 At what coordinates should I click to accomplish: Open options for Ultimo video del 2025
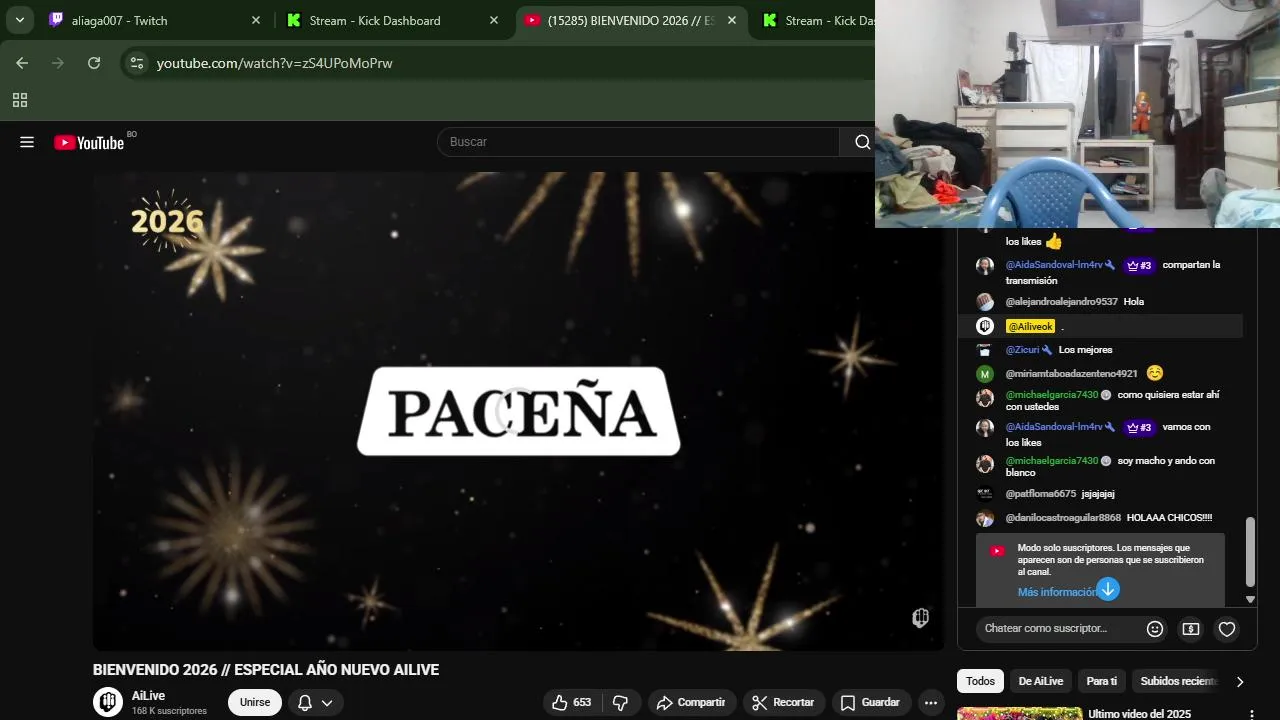tap(1251, 714)
